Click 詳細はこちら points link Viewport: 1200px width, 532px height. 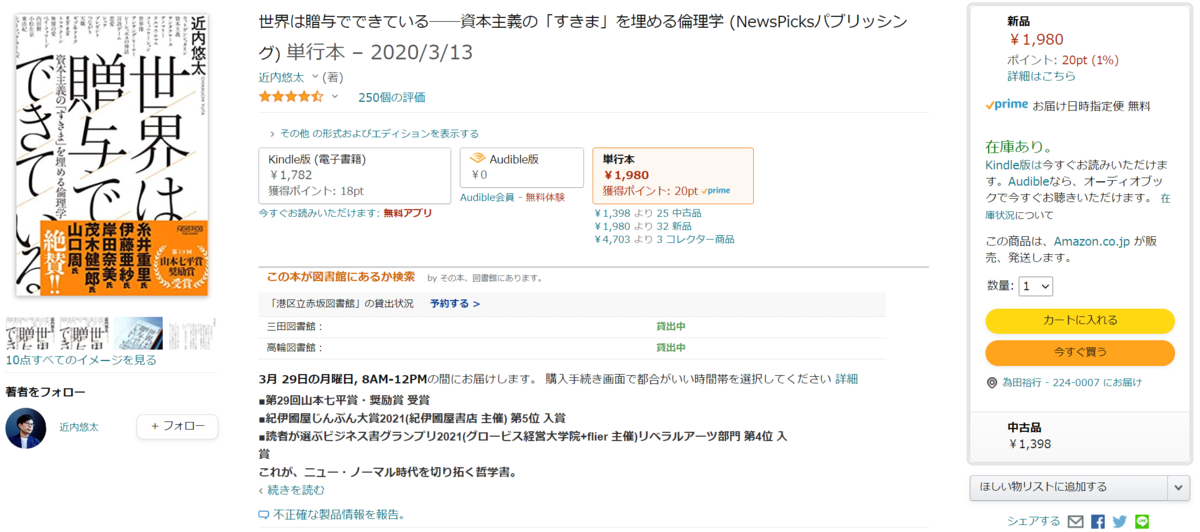point(1041,76)
